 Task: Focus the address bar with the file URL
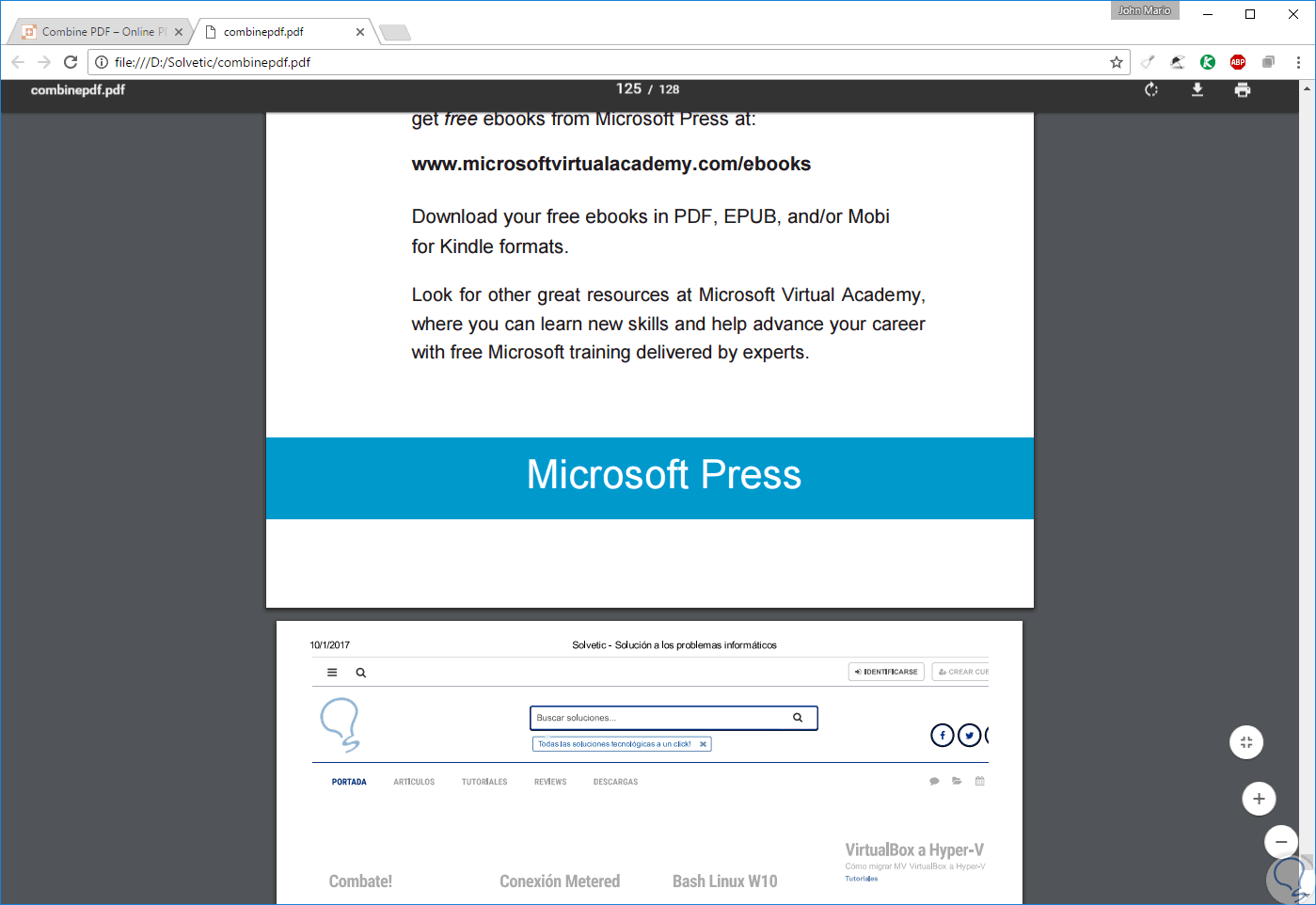coord(610,62)
